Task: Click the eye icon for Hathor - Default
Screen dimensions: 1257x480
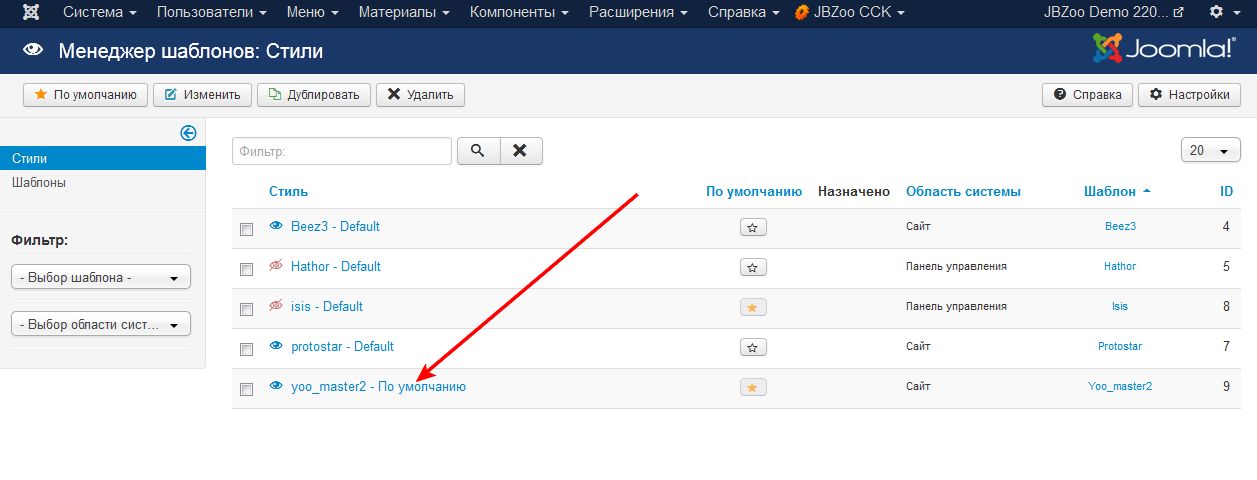Action: click(277, 266)
